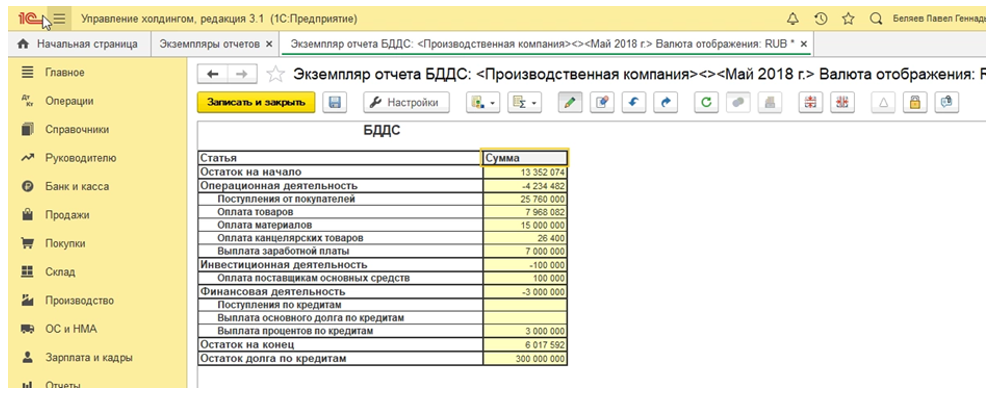996x399 pixels.
Task: Open Настройки settings button
Action: click(x=407, y=102)
